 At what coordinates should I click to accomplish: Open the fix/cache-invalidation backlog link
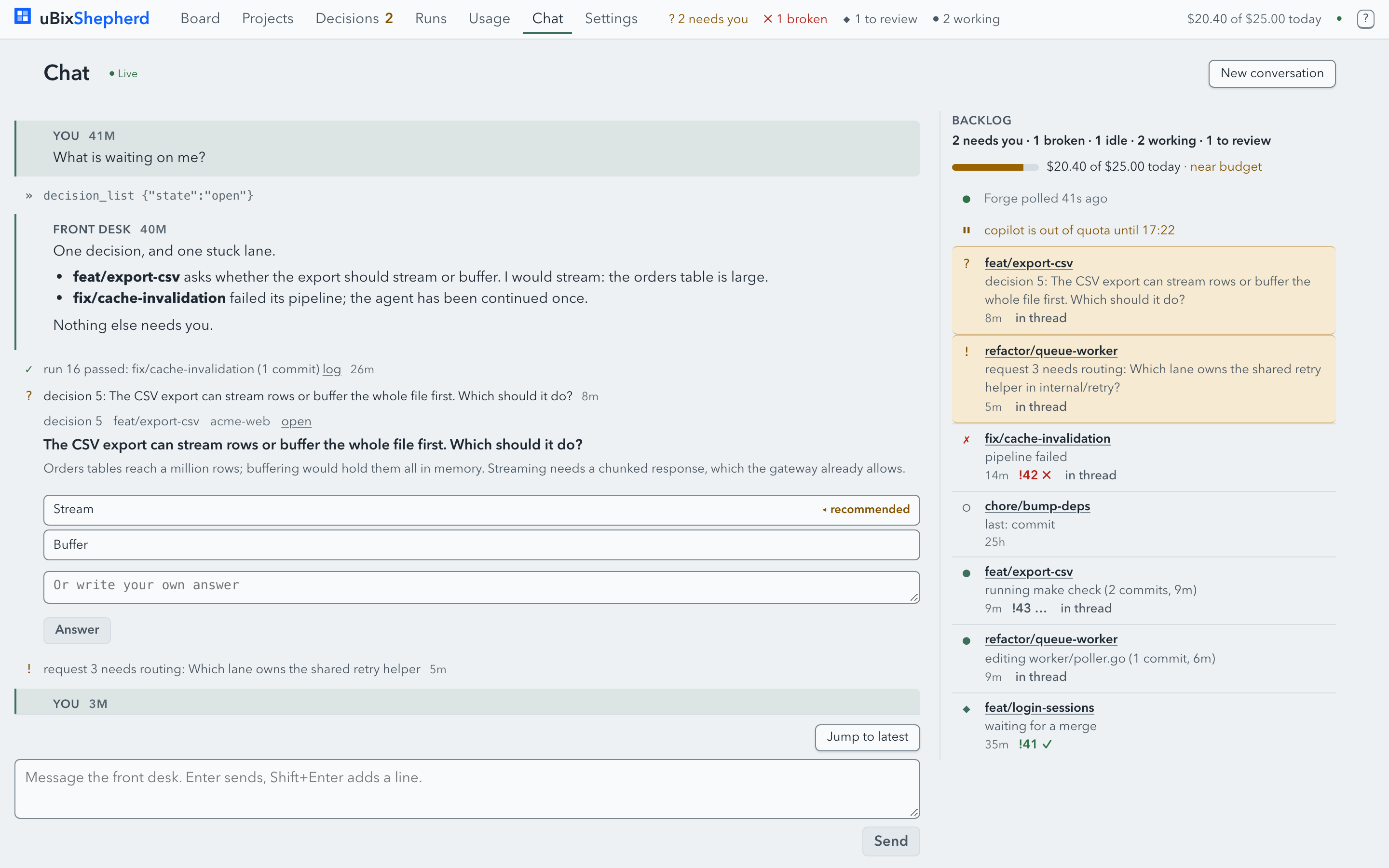[1048, 439]
